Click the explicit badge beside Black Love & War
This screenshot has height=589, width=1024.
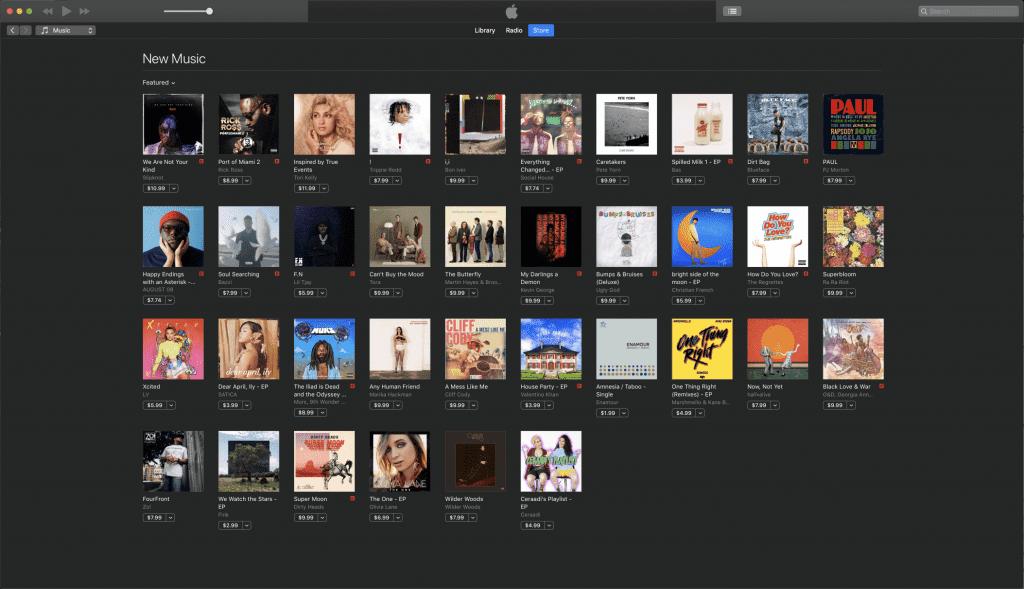point(882,386)
